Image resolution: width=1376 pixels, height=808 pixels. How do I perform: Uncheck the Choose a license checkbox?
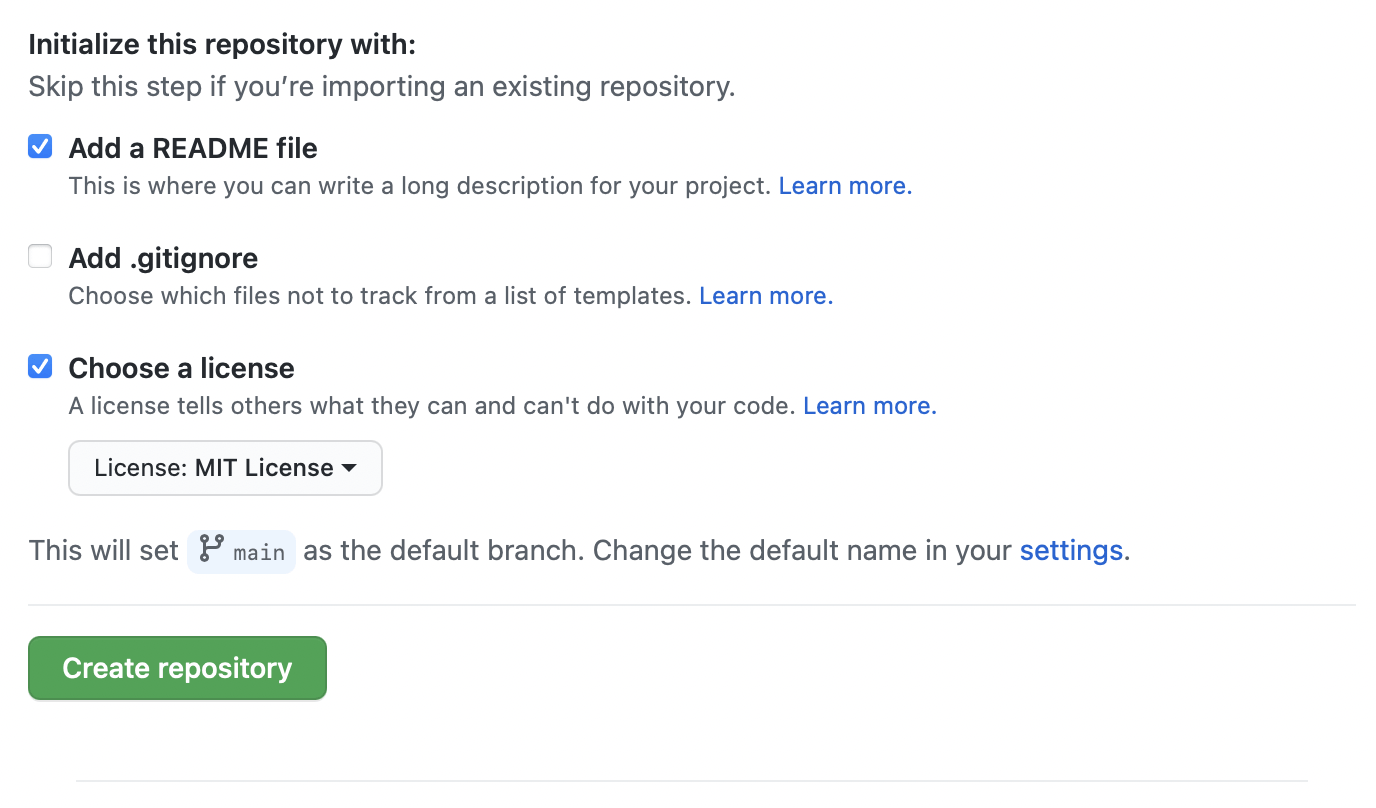click(x=40, y=368)
